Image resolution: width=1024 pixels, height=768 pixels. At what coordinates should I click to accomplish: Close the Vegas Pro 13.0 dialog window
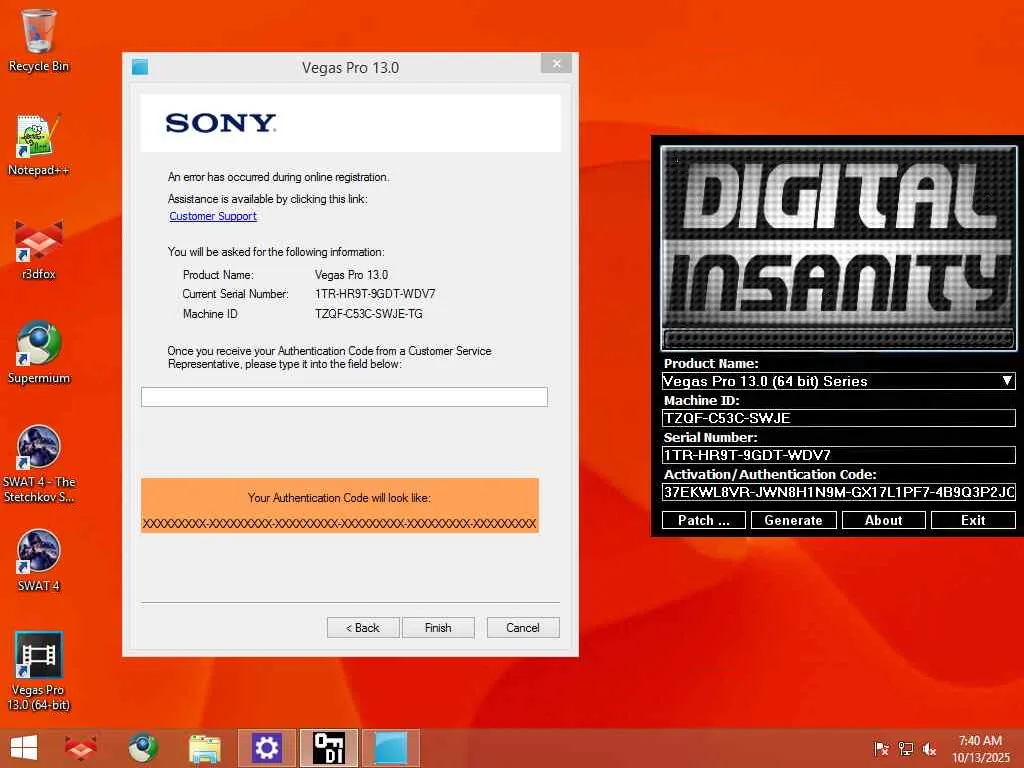click(556, 63)
